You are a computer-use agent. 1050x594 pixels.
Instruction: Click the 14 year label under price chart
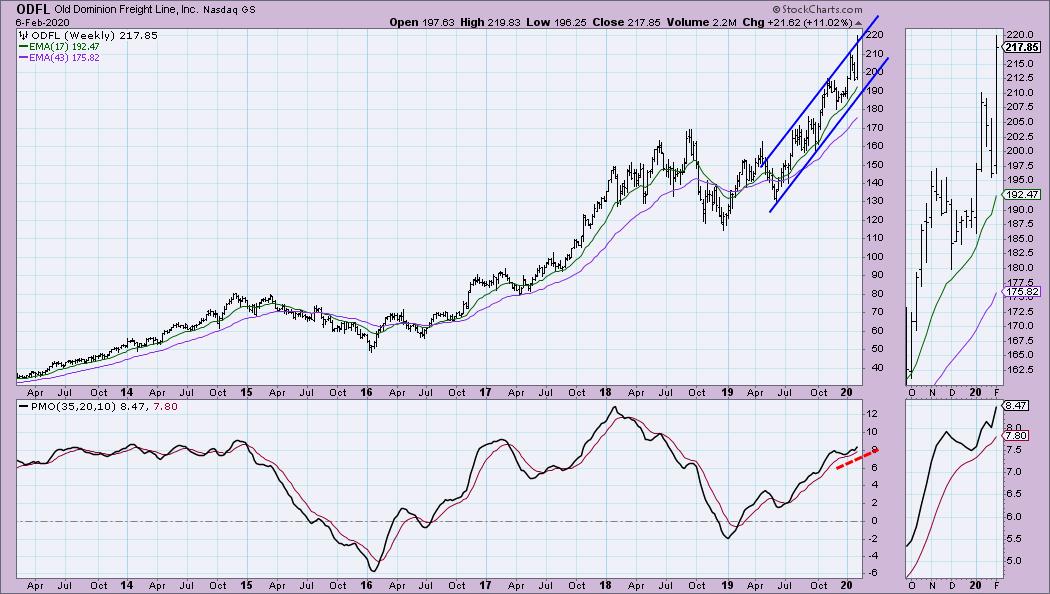127,392
